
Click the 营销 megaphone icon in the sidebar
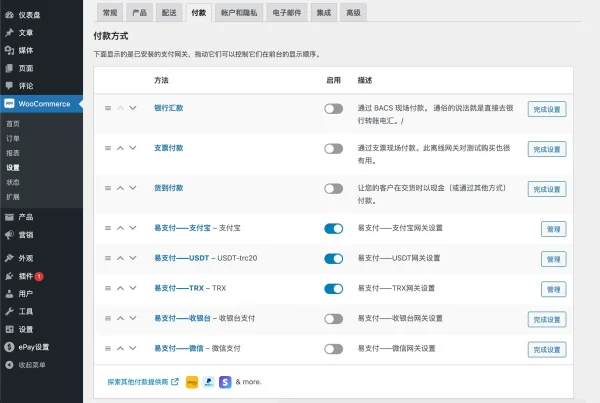(x=9, y=235)
